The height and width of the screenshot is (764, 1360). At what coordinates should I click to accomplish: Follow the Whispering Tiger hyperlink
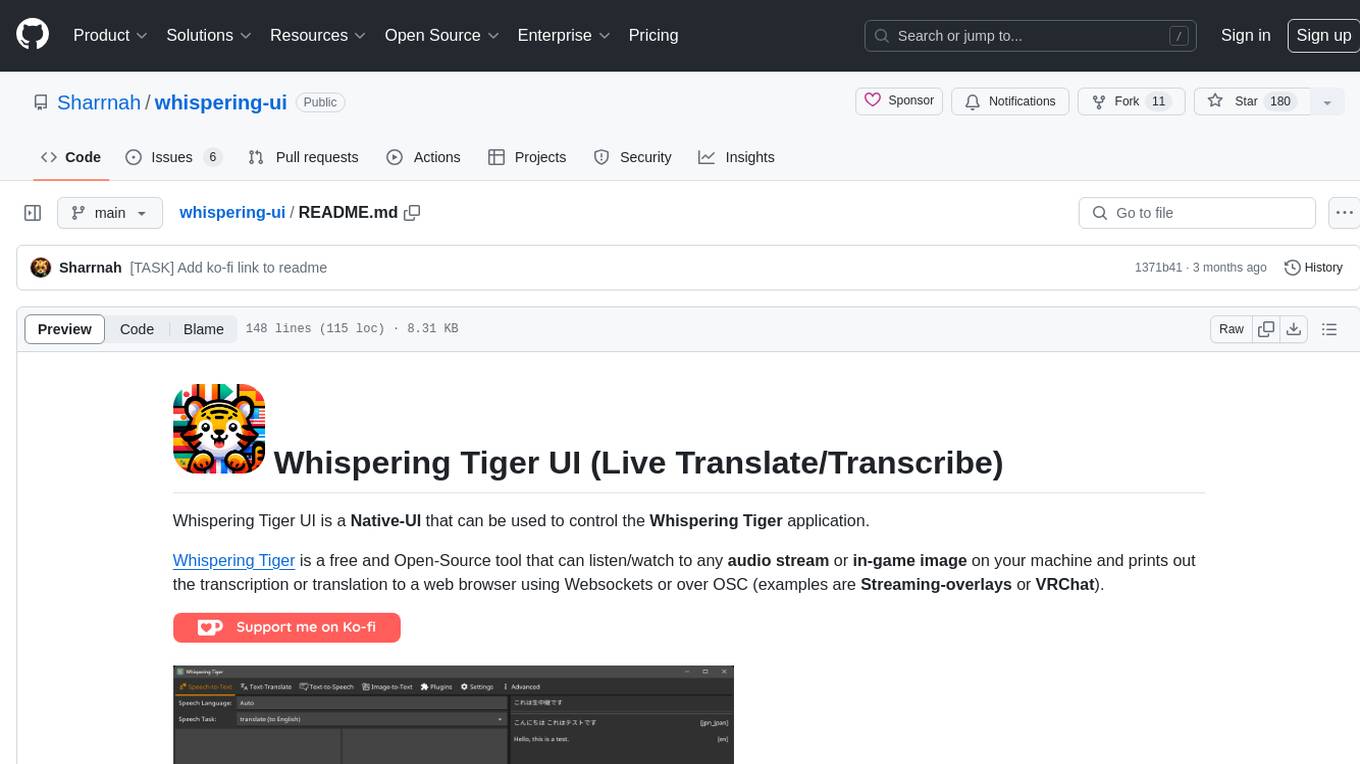(234, 560)
